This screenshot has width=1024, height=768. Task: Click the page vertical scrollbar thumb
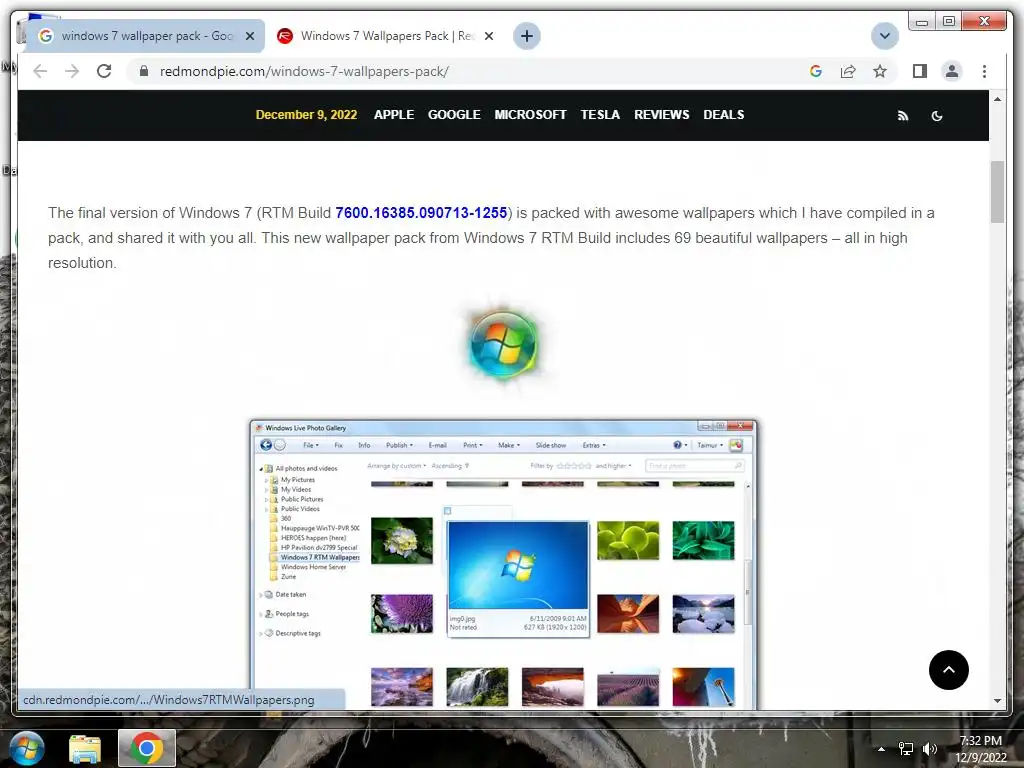[997, 191]
